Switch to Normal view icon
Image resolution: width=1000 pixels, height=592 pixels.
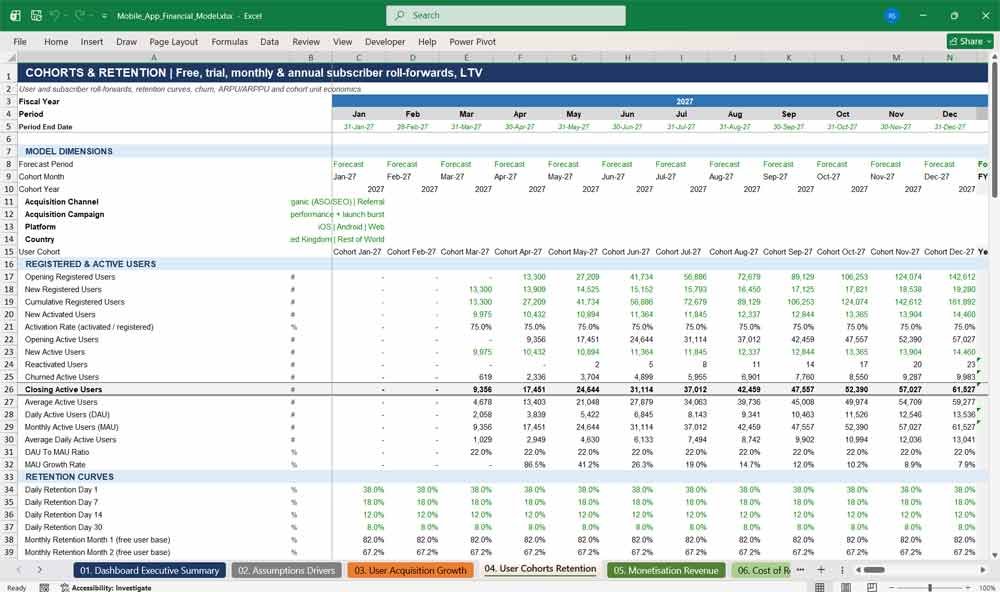[x=820, y=587]
